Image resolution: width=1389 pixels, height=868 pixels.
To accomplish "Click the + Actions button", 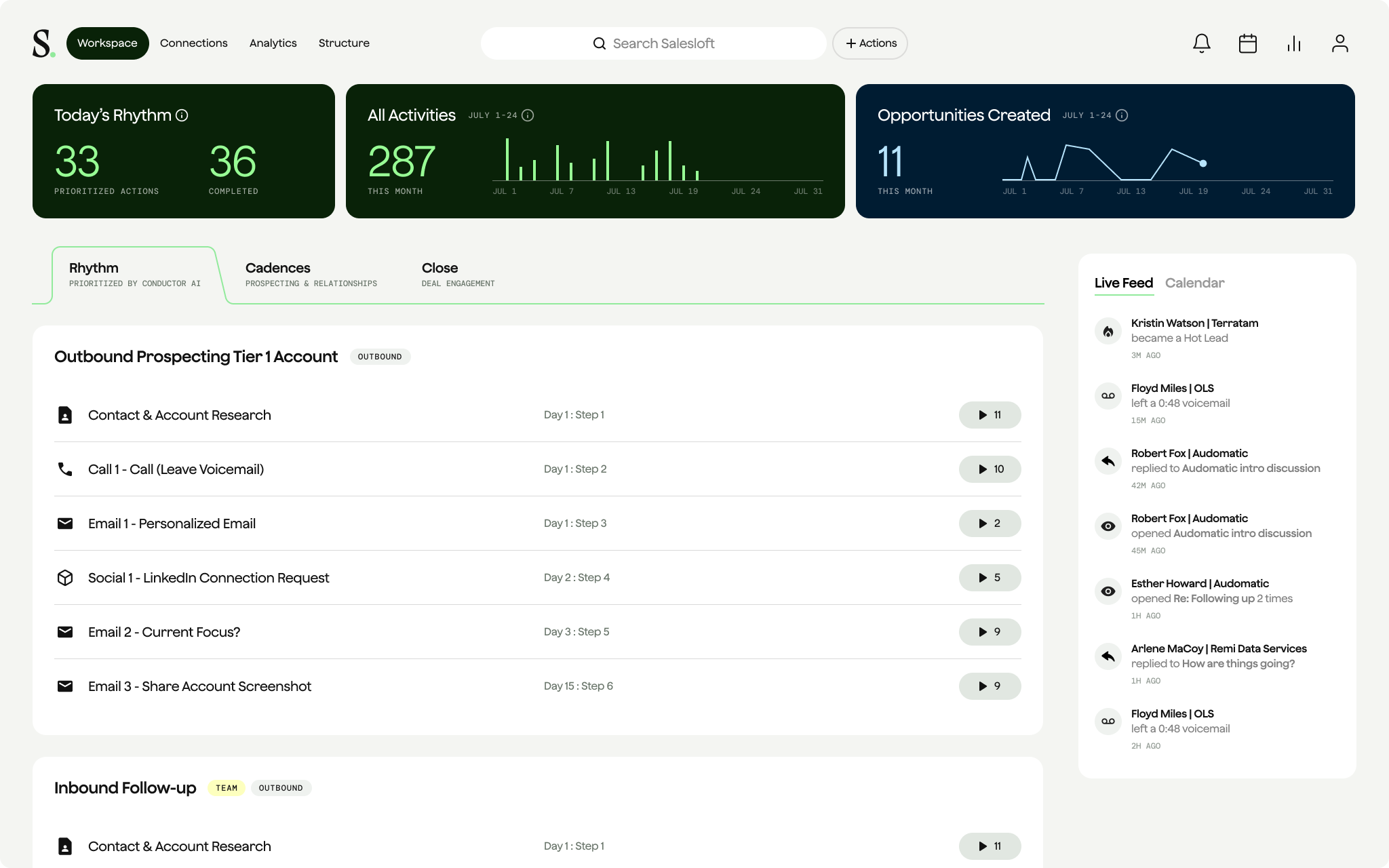I will coord(870,43).
